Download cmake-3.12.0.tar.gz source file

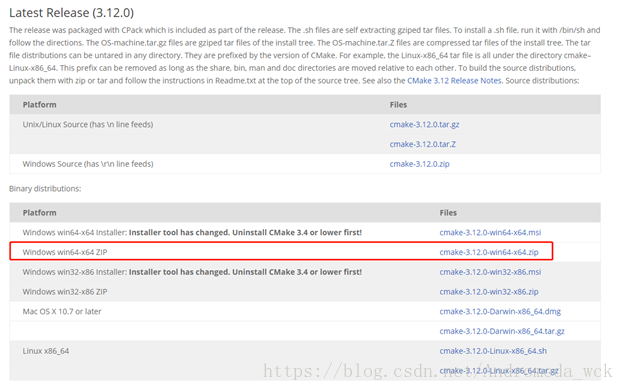[424, 124]
